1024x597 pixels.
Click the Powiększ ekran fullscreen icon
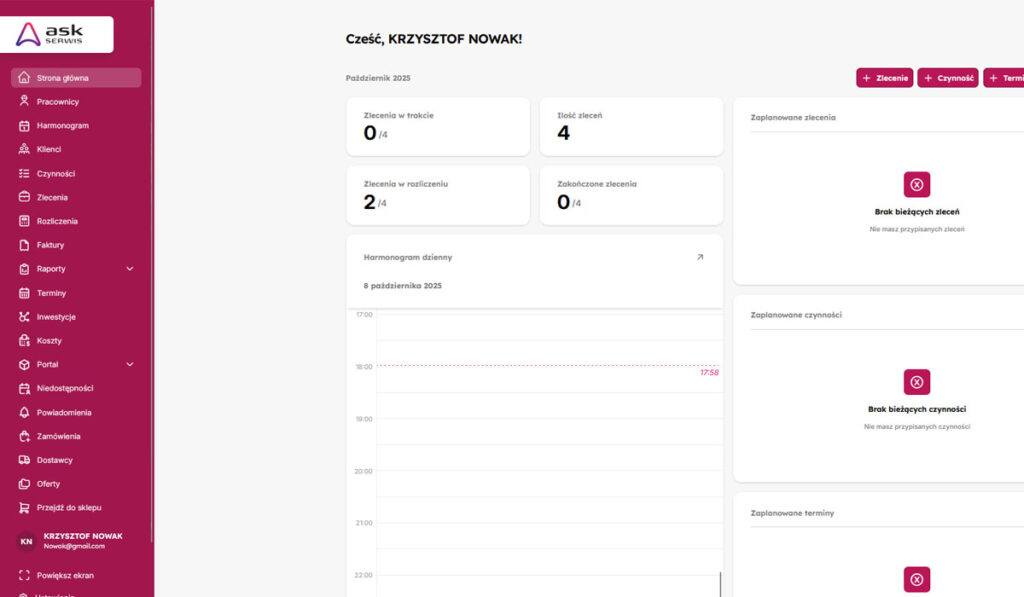(x=25, y=576)
